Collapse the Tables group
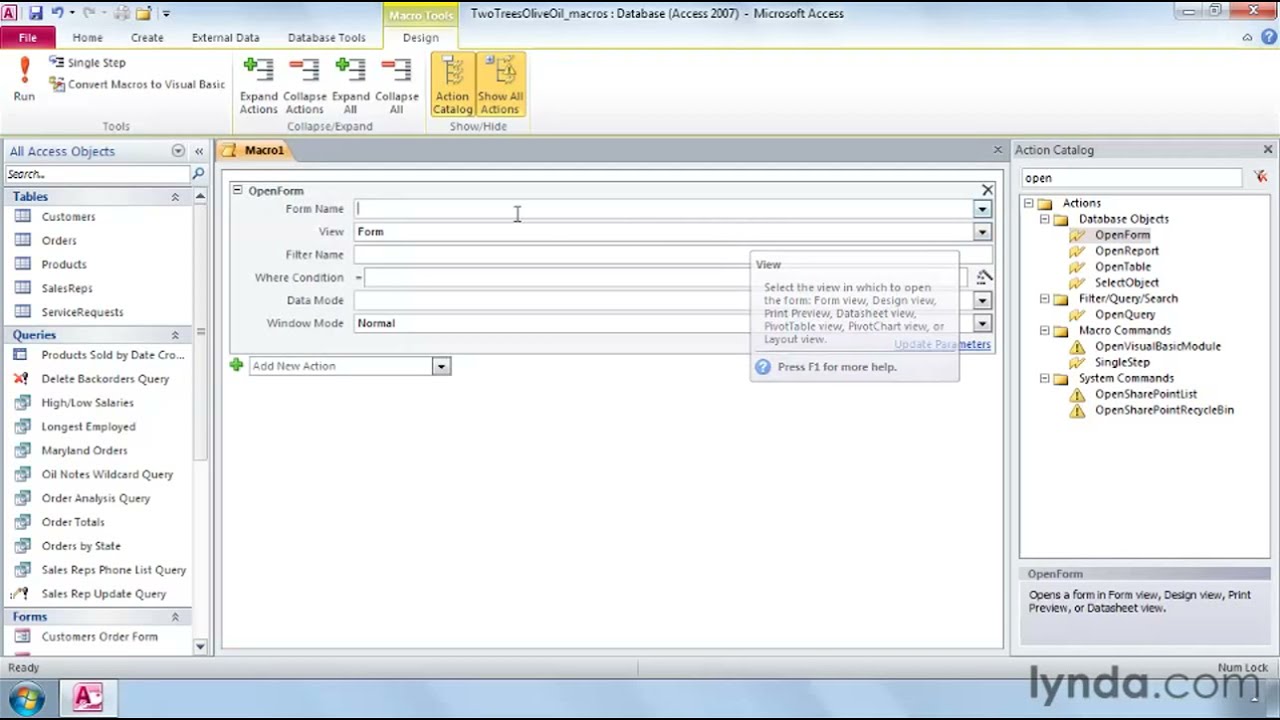 point(175,197)
